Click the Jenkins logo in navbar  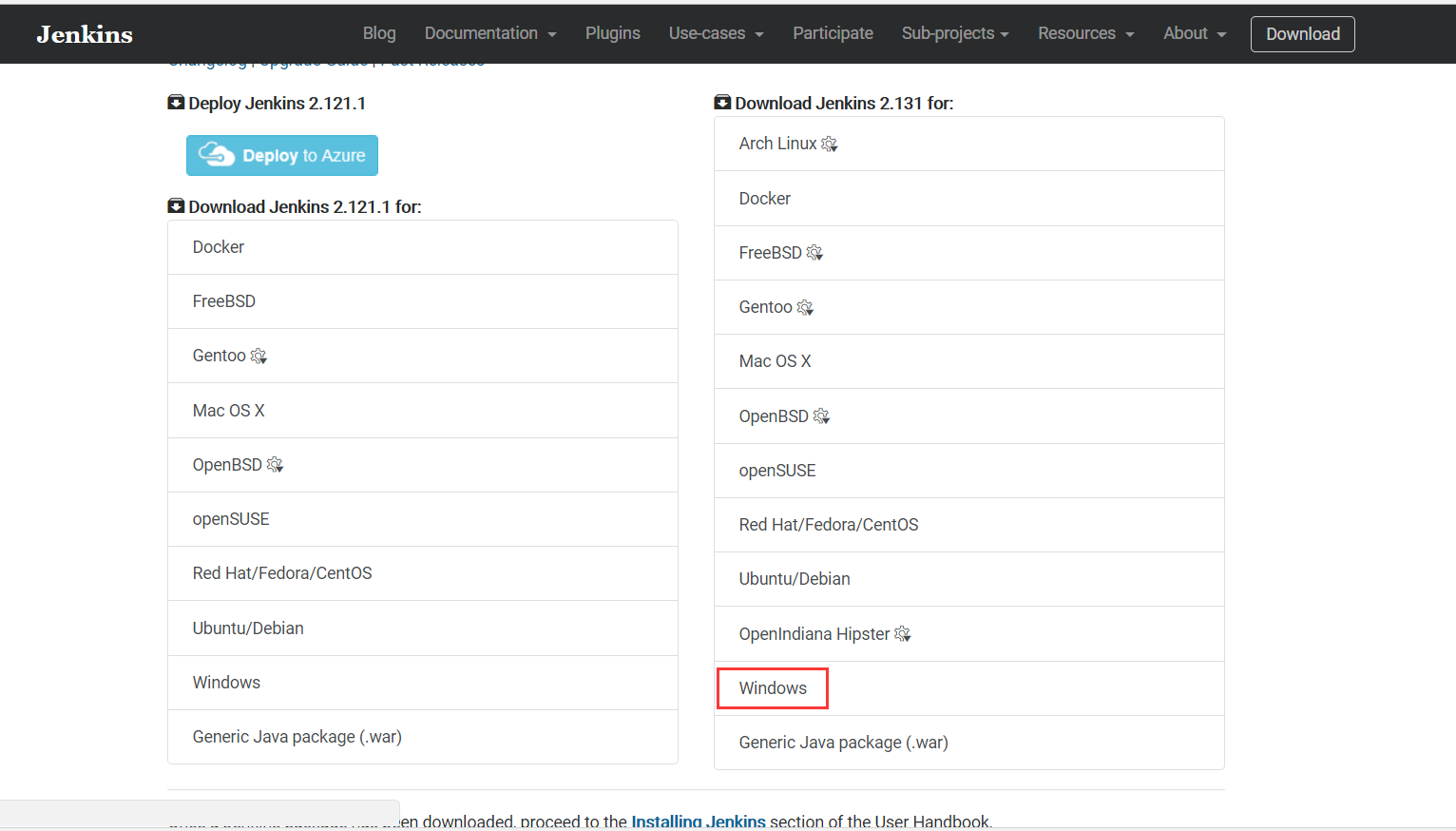pyautogui.click(x=85, y=34)
